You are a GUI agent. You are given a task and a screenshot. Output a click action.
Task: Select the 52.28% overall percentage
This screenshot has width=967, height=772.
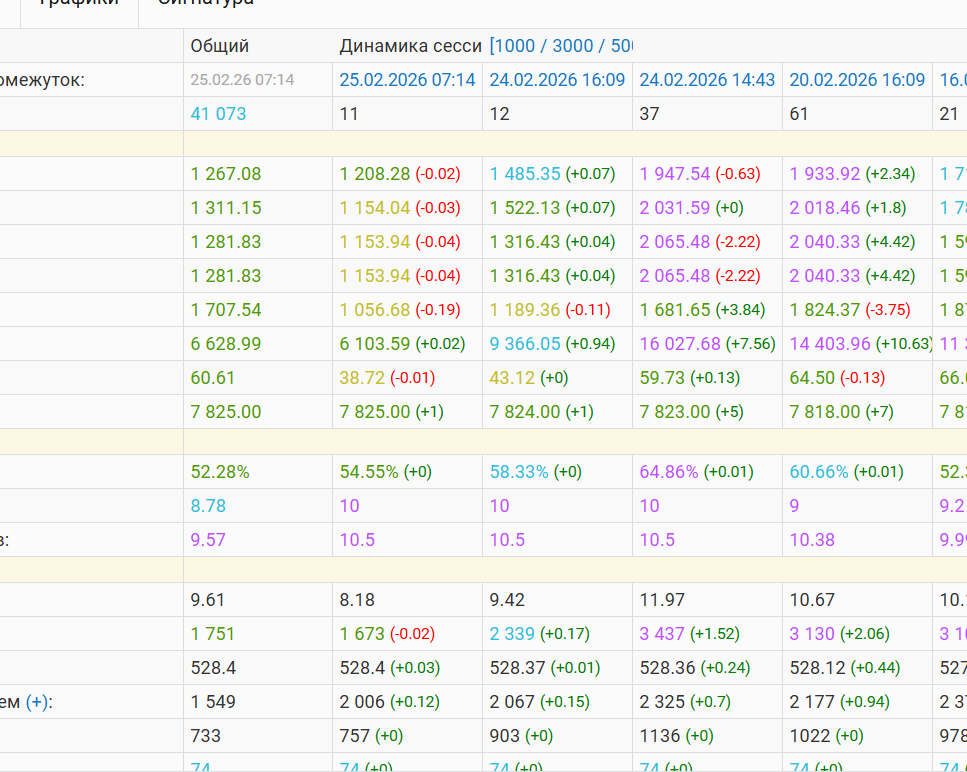click(x=220, y=472)
